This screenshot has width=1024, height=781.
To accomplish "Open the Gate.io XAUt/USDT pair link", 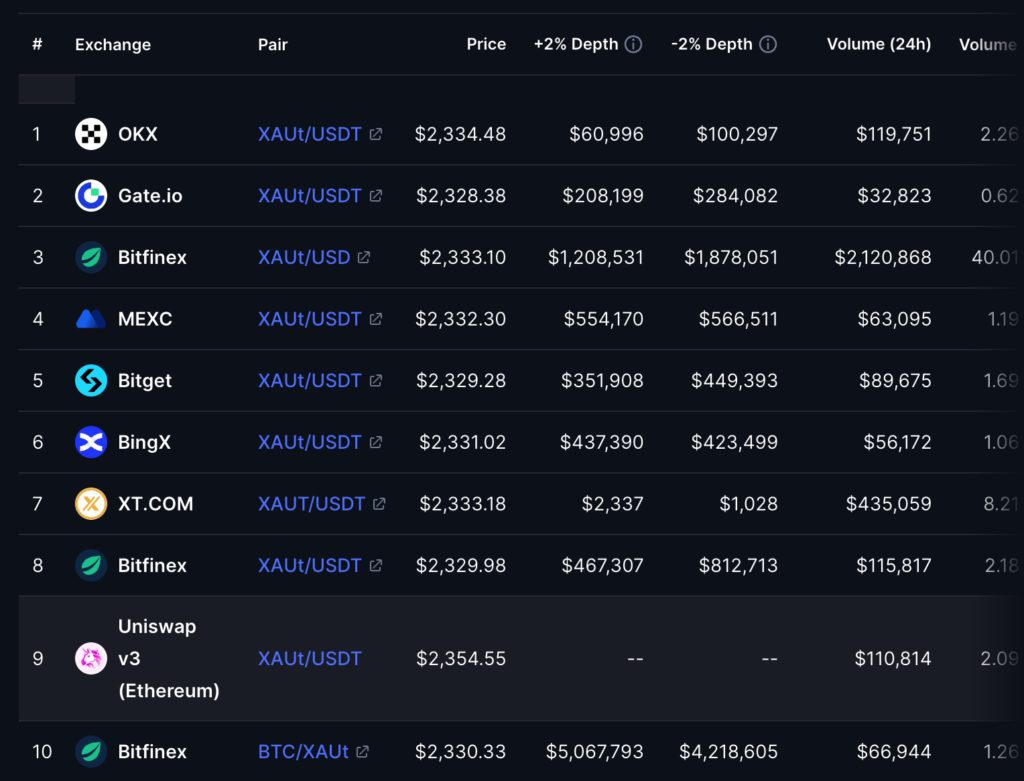I will pyautogui.click(x=309, y=196).
